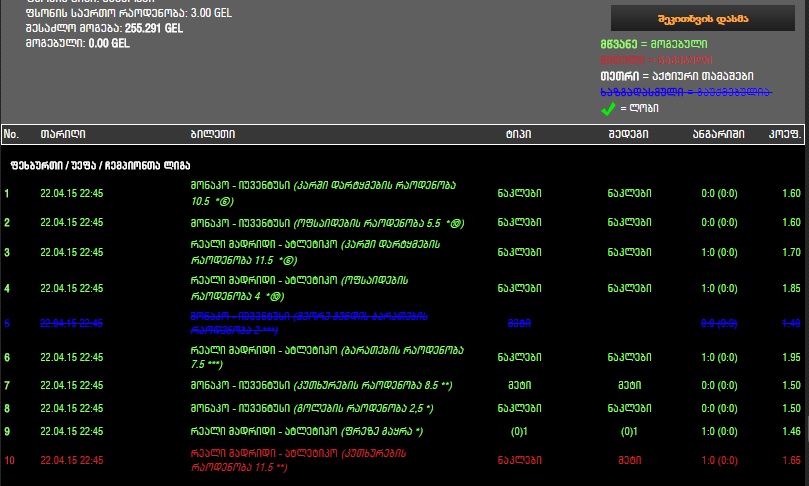
Task: Click the green checkmark legend icon
Action: (608, 108)
